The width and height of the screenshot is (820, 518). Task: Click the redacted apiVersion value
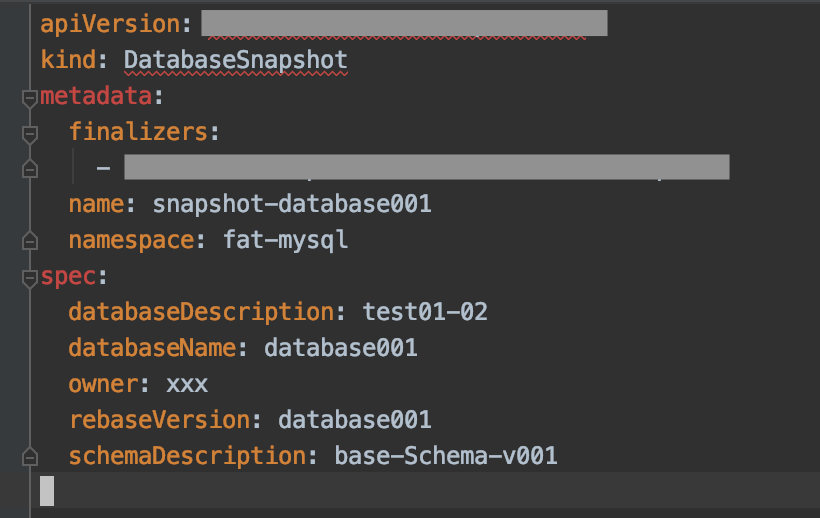tap(404, 23)
